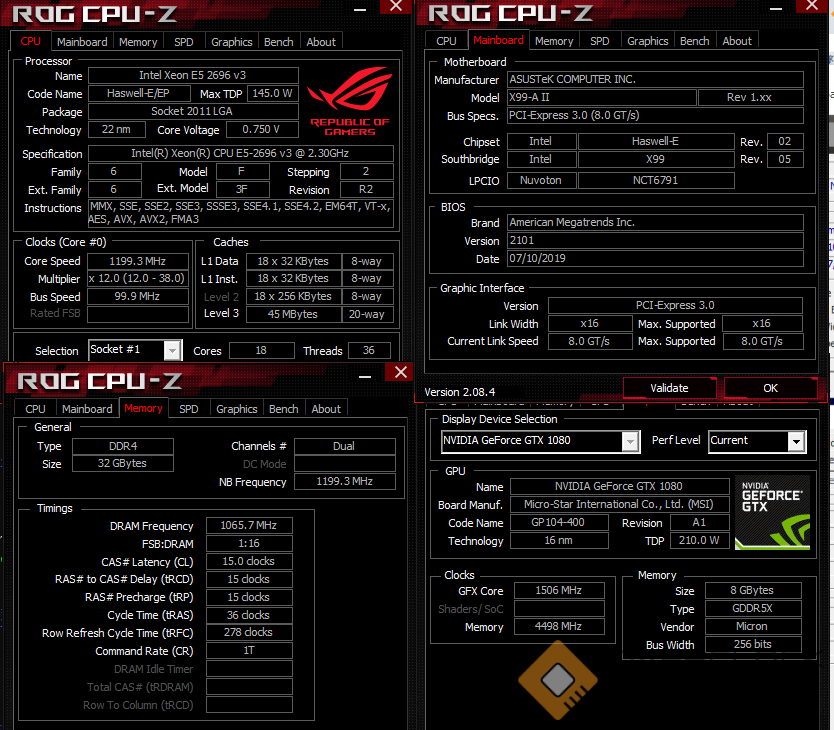Close the bottom-left Memory CPU-Z window
Screen dimensions: 834x730
401,372
